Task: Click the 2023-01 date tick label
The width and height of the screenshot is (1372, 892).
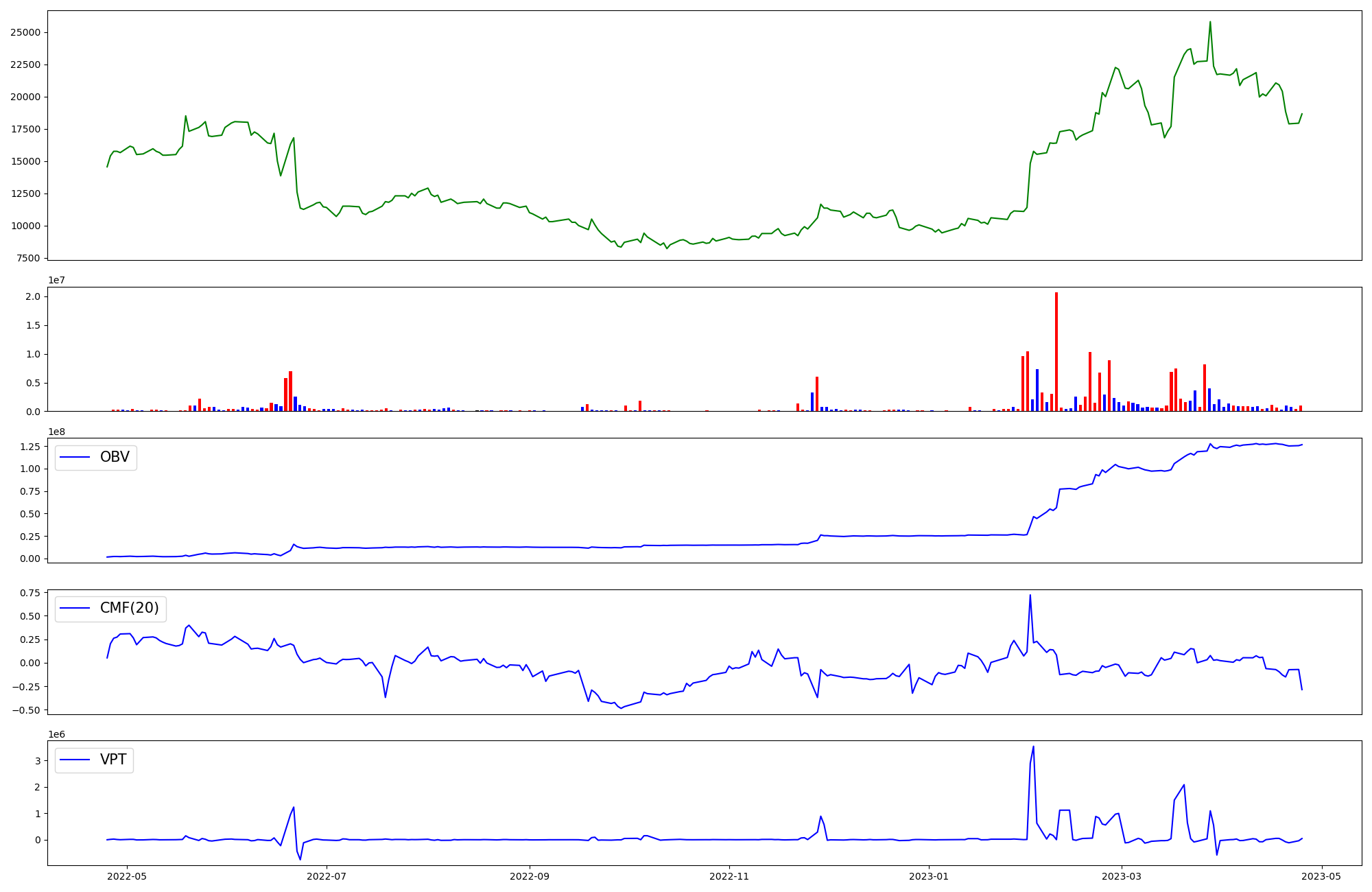Action: 929,876
